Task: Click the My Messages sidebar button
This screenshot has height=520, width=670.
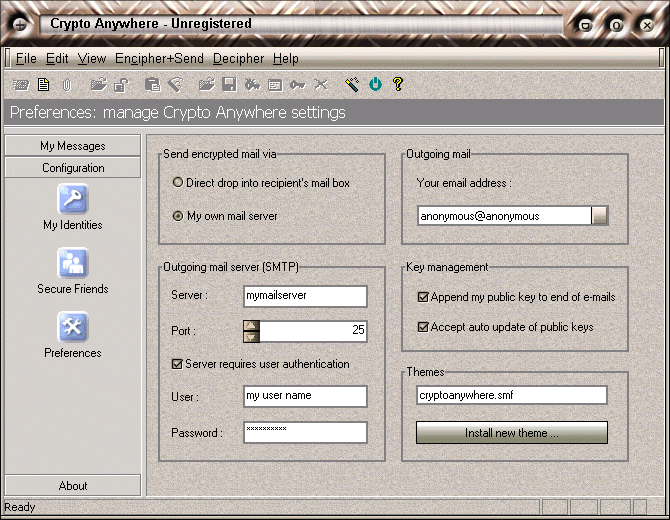Action: point(73,146)
